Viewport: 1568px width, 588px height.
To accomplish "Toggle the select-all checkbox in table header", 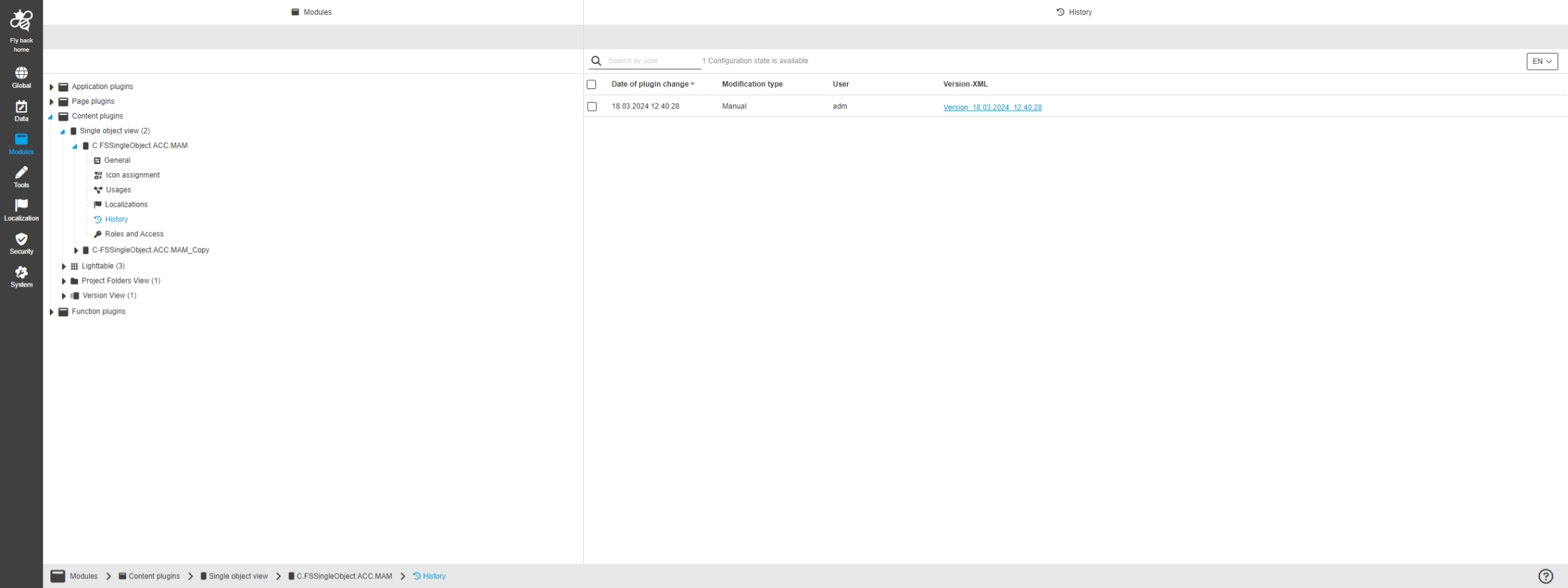I will click(592, 85).
